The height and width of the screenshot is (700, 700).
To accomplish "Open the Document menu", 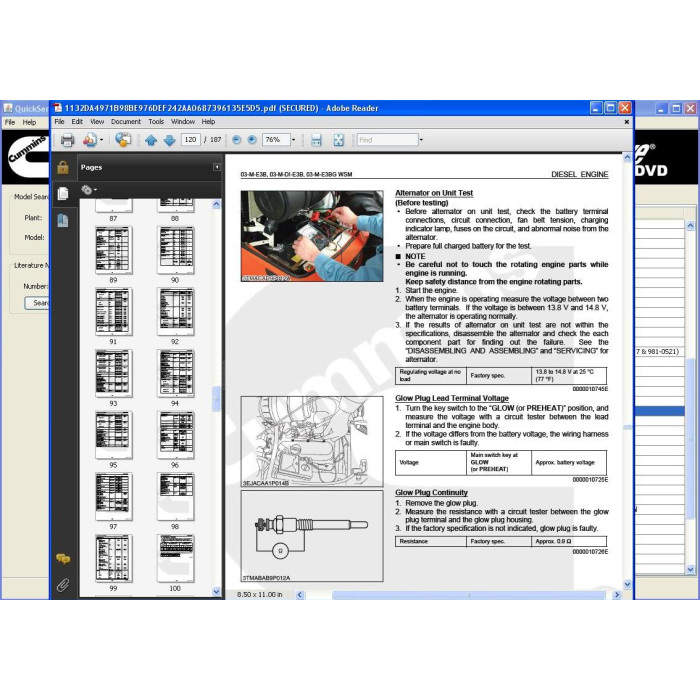I will click(126, 121).
